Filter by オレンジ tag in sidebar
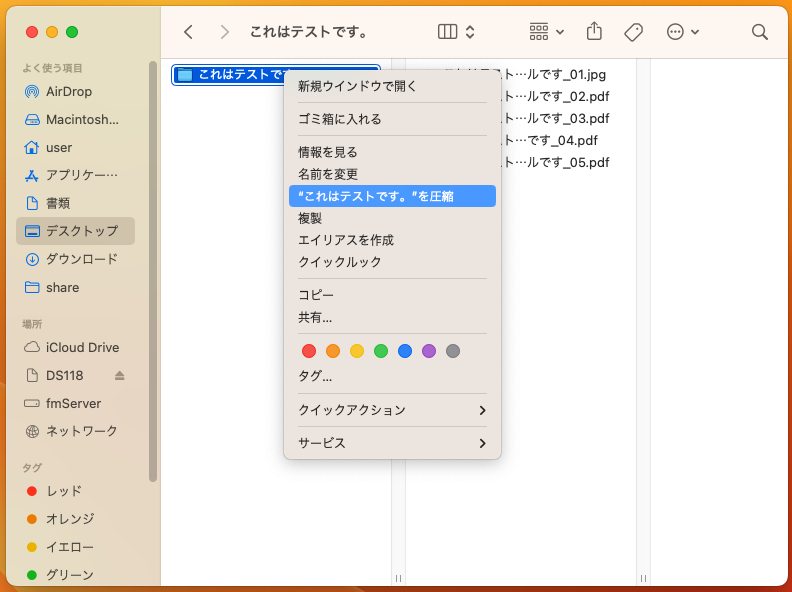Viewport: 792px width, 592px height. pyautogui.click(x=76, y=519)
